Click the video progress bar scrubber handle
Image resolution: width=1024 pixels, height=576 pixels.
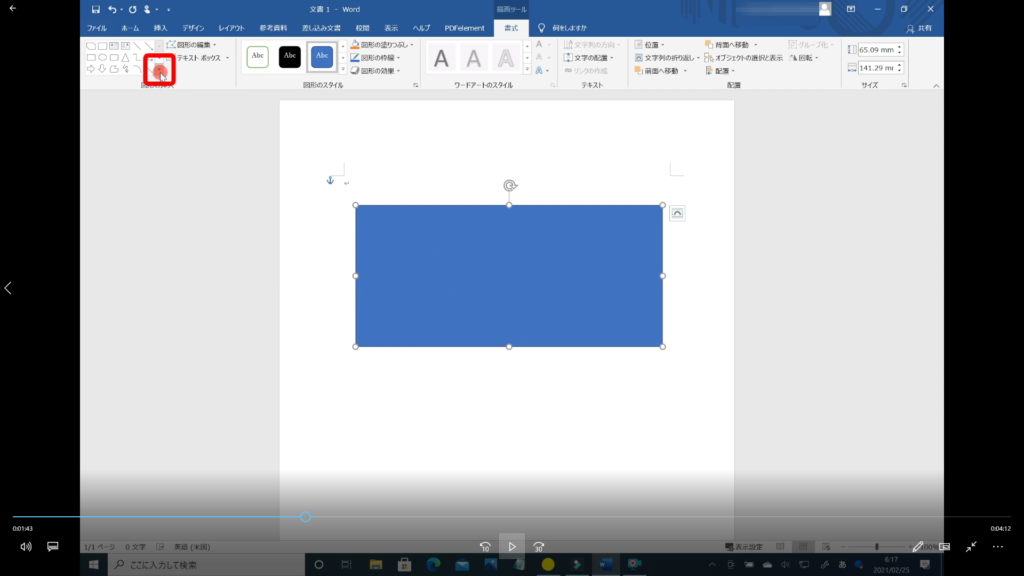[306, 517]
